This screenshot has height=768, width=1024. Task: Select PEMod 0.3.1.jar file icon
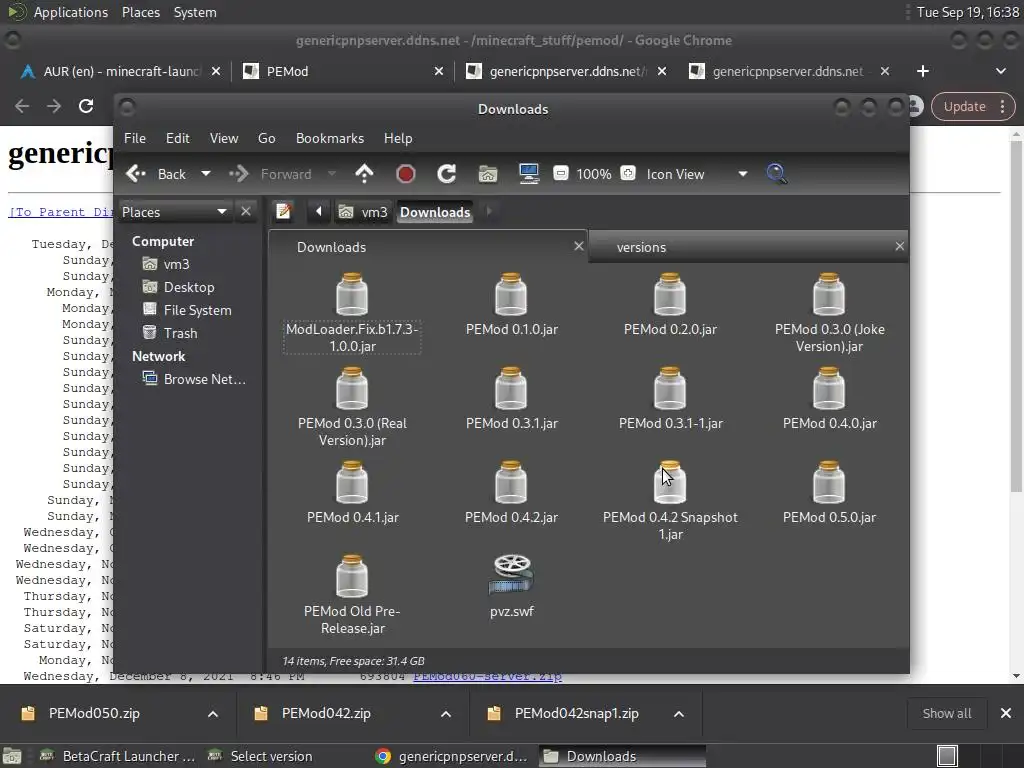point(511,389)
